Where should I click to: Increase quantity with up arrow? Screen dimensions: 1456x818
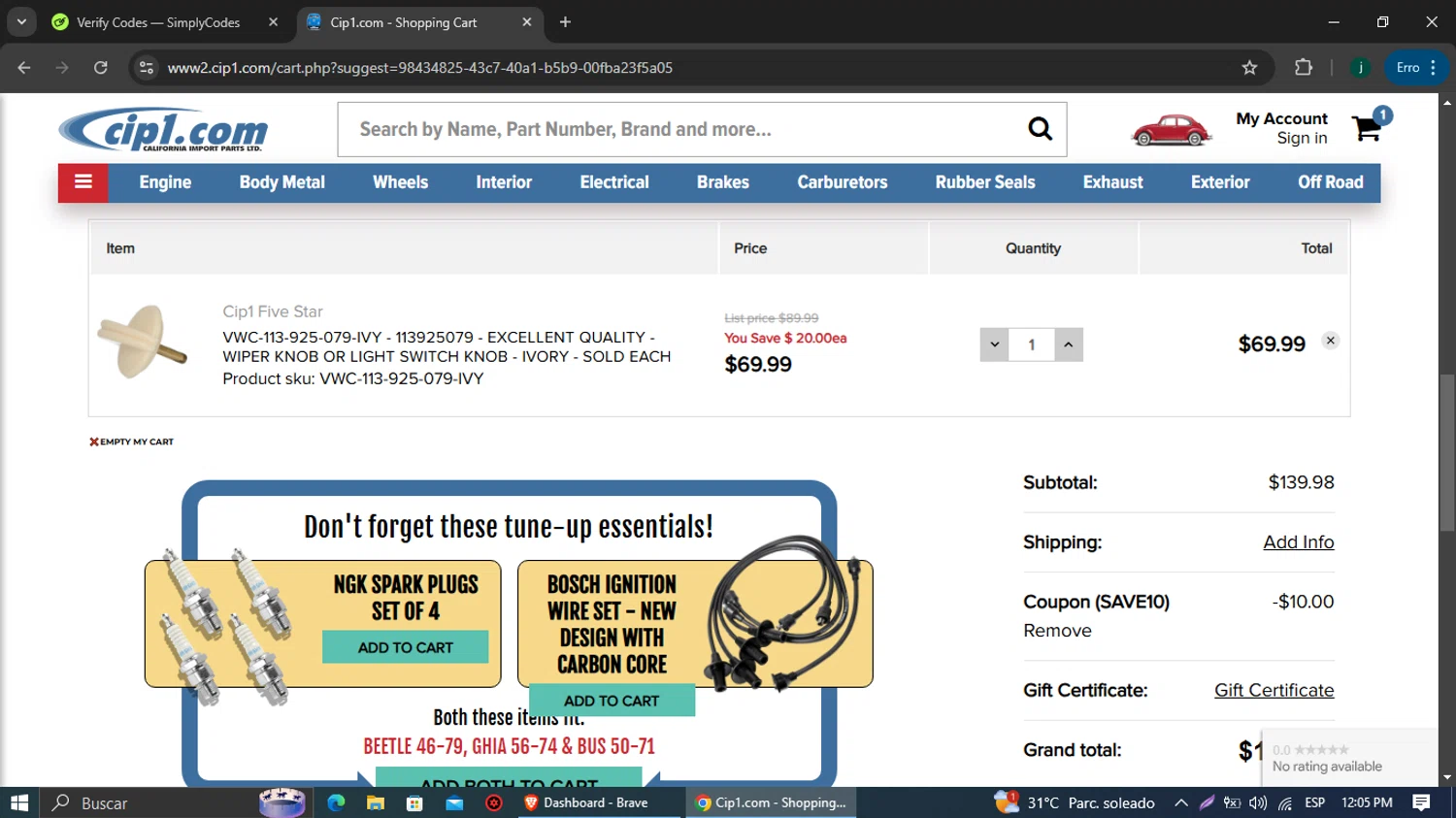(x=1068, y=344)
